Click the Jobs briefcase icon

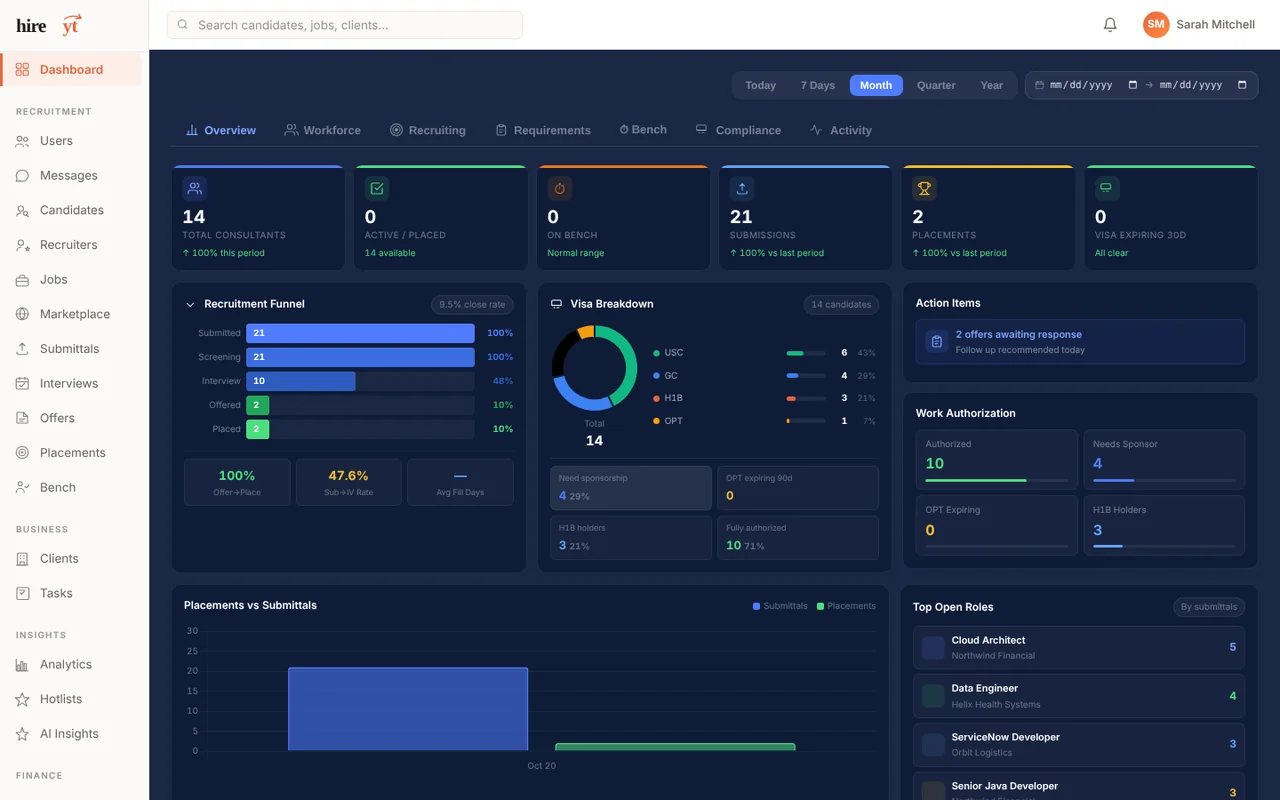tap(22, 280)
